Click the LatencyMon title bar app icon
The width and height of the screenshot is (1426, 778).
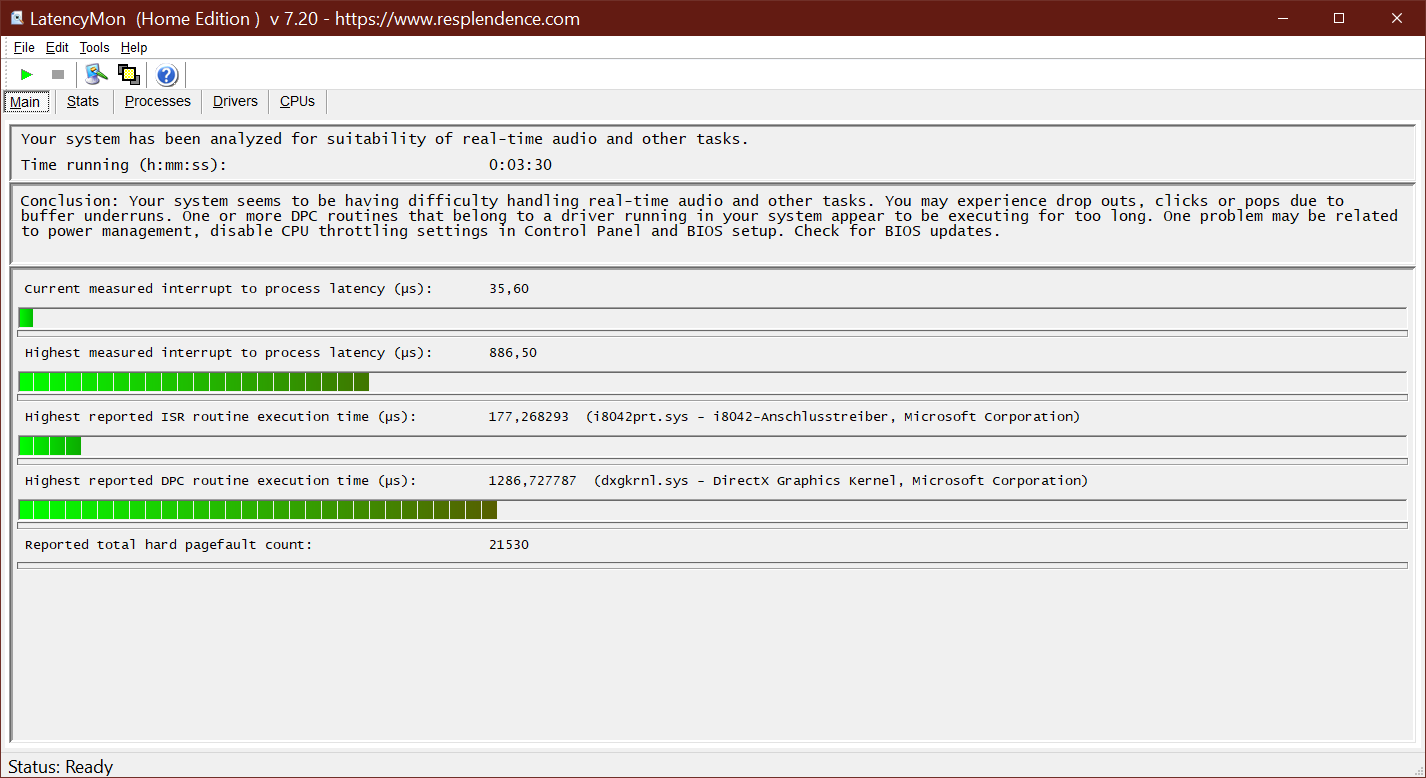coord(16,18)
